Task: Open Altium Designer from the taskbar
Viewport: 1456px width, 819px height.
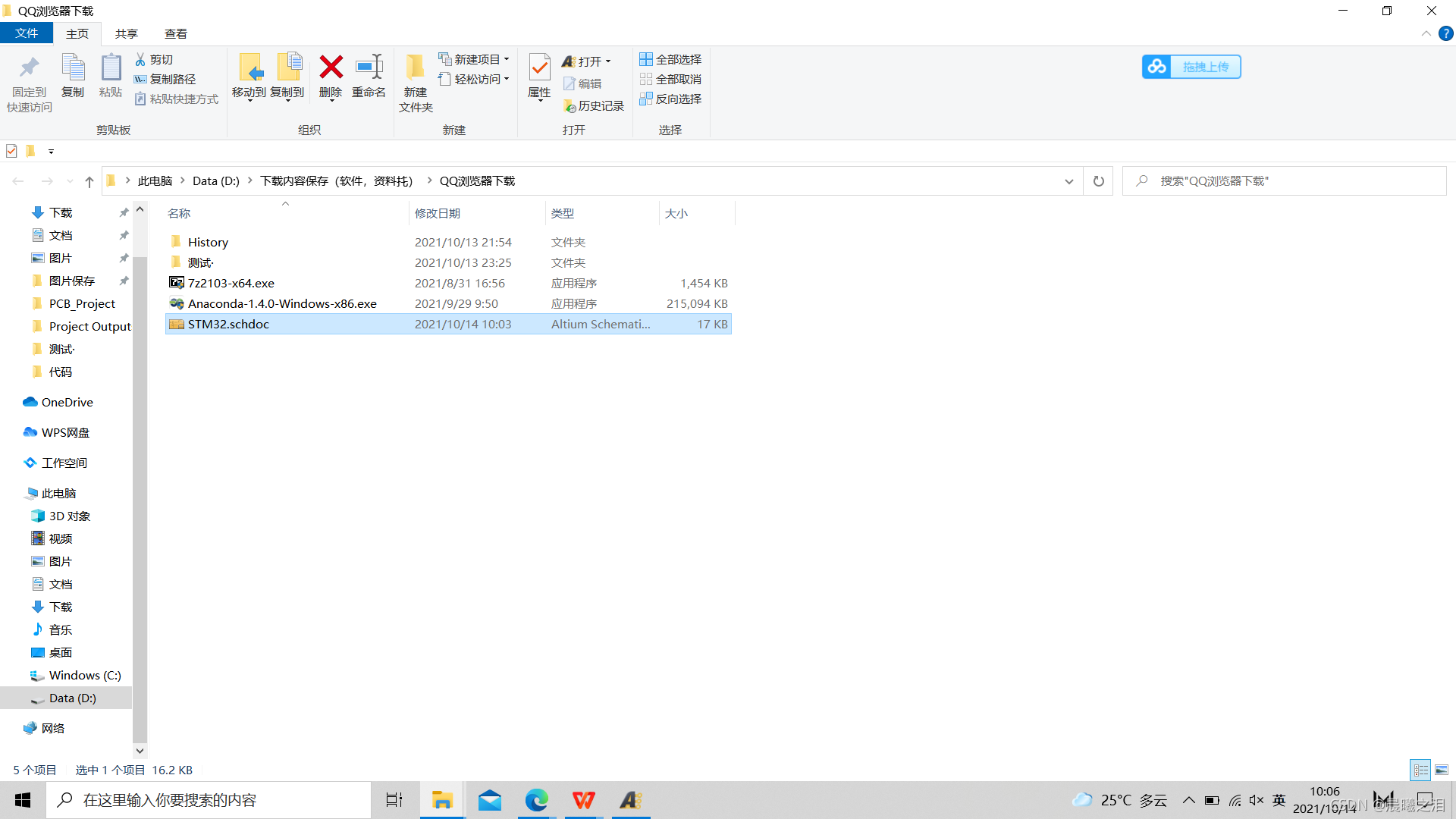Action: pyautogui.click(x=630, y=800)
